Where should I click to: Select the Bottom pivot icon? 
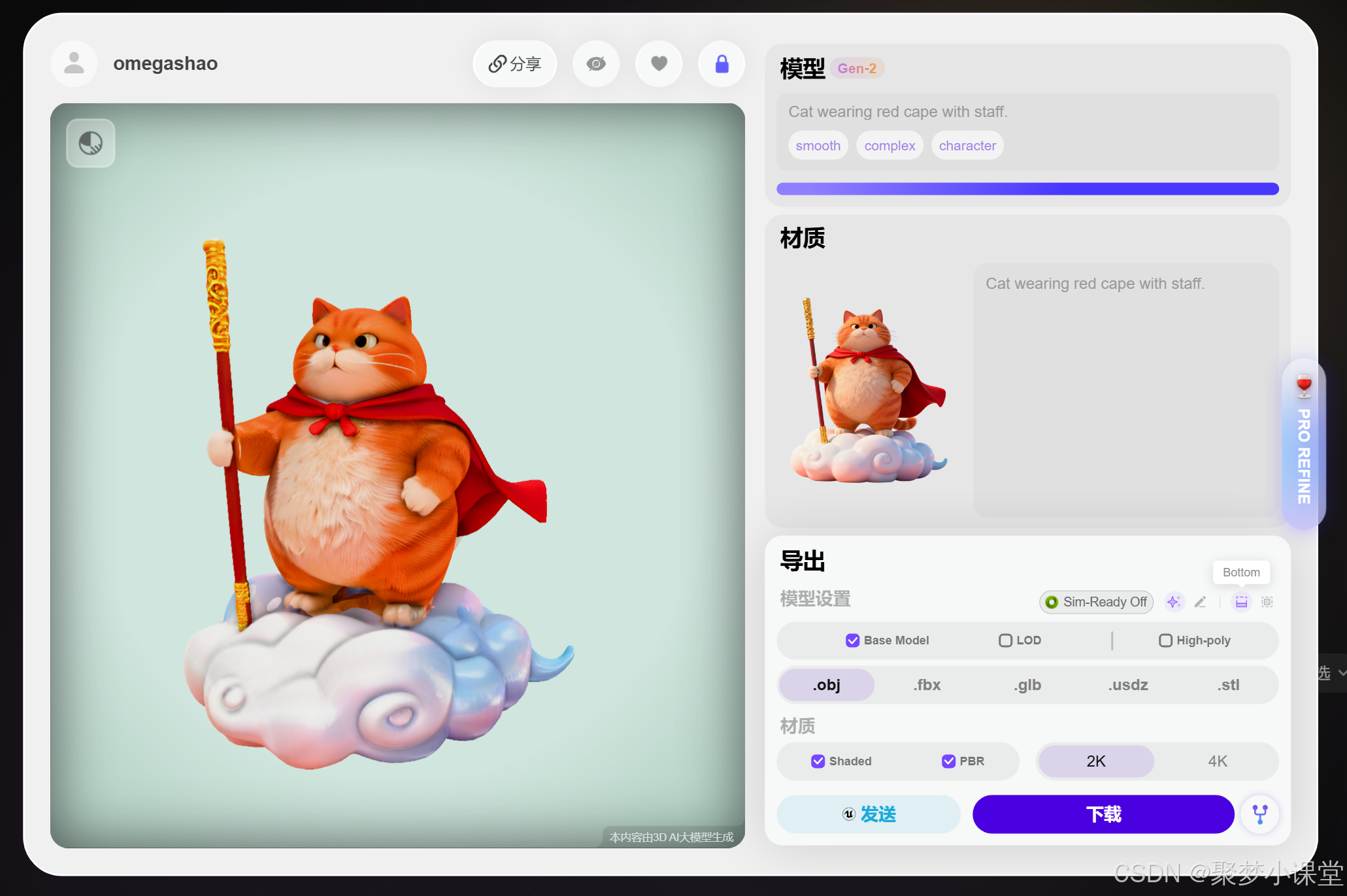click(x=1241, y=602)
